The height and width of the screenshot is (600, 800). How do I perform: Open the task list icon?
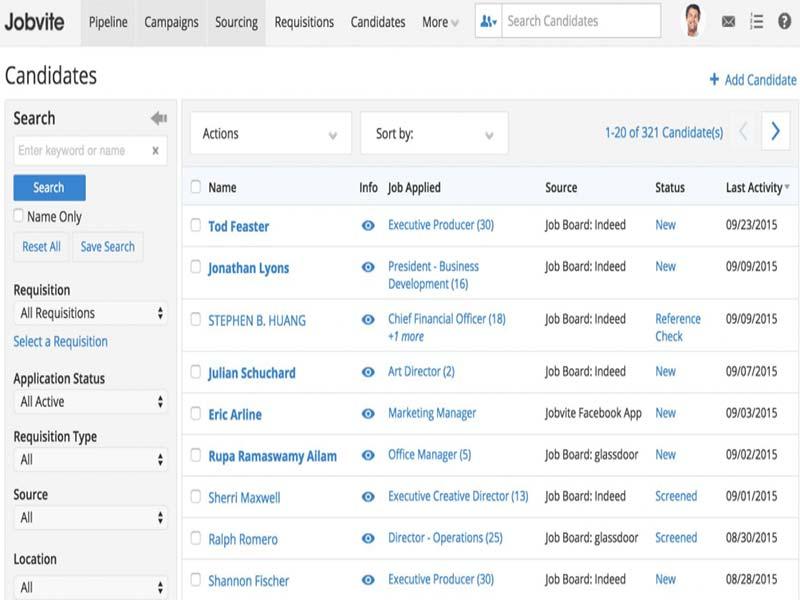pyautogui.click(x=756, y=21)
